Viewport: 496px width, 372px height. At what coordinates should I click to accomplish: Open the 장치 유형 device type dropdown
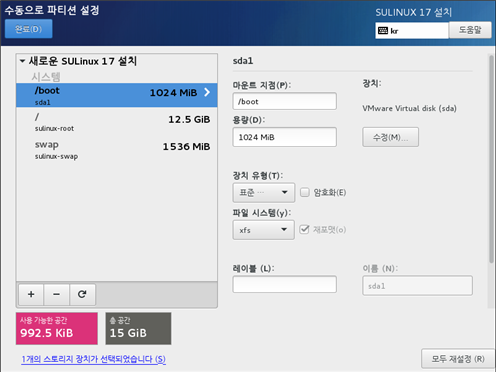click(x=263, y=192)
